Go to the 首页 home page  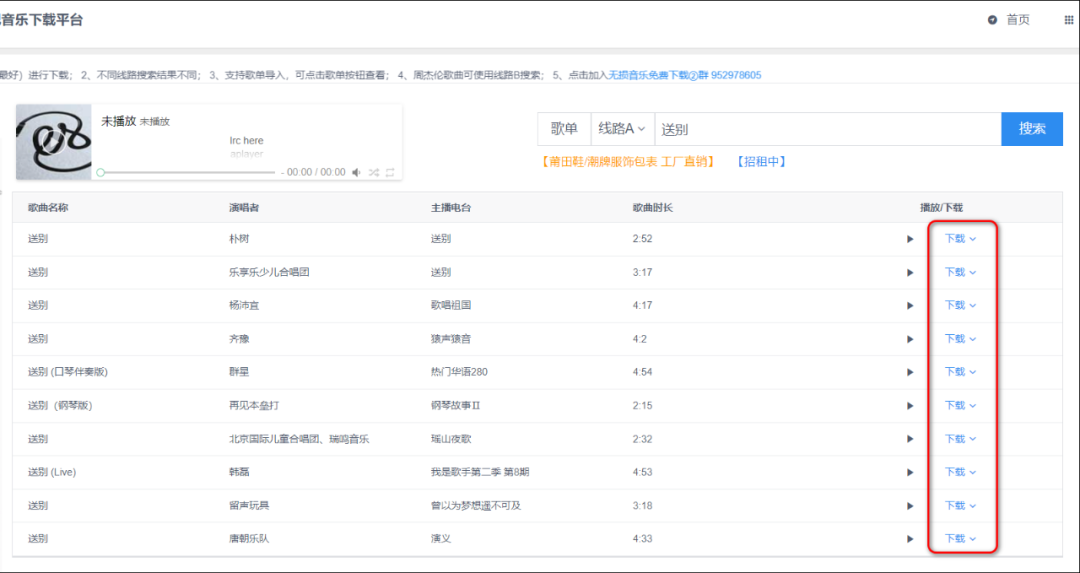1009,20
